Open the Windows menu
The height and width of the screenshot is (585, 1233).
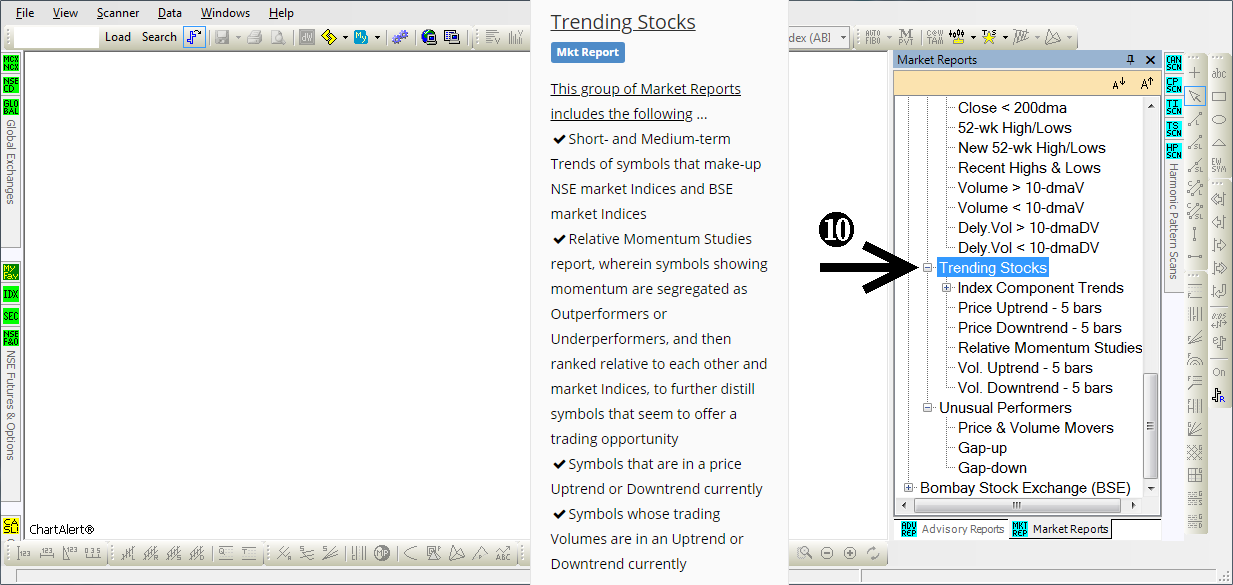coord(226,13)
